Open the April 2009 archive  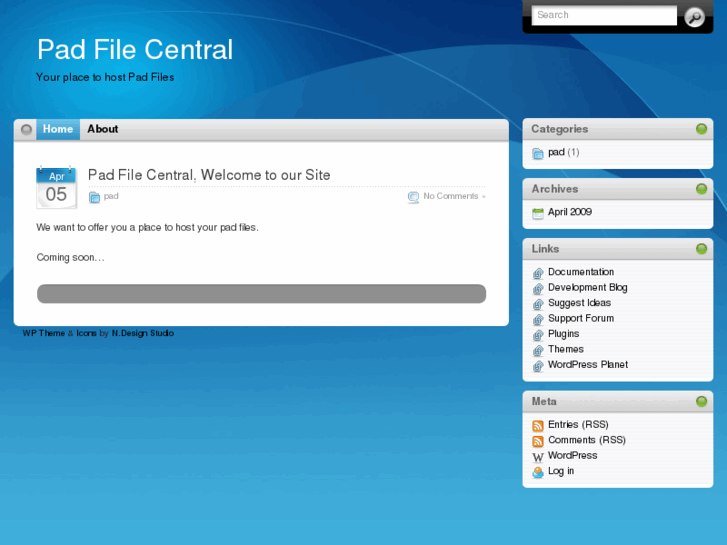coord(570,212)
